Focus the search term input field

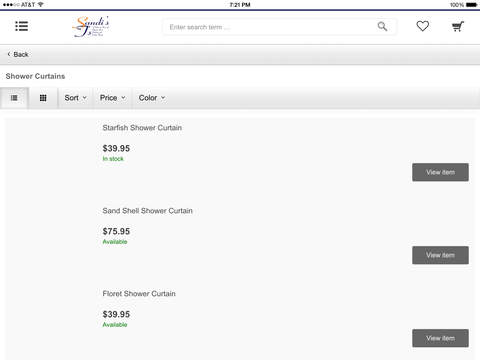270,27
